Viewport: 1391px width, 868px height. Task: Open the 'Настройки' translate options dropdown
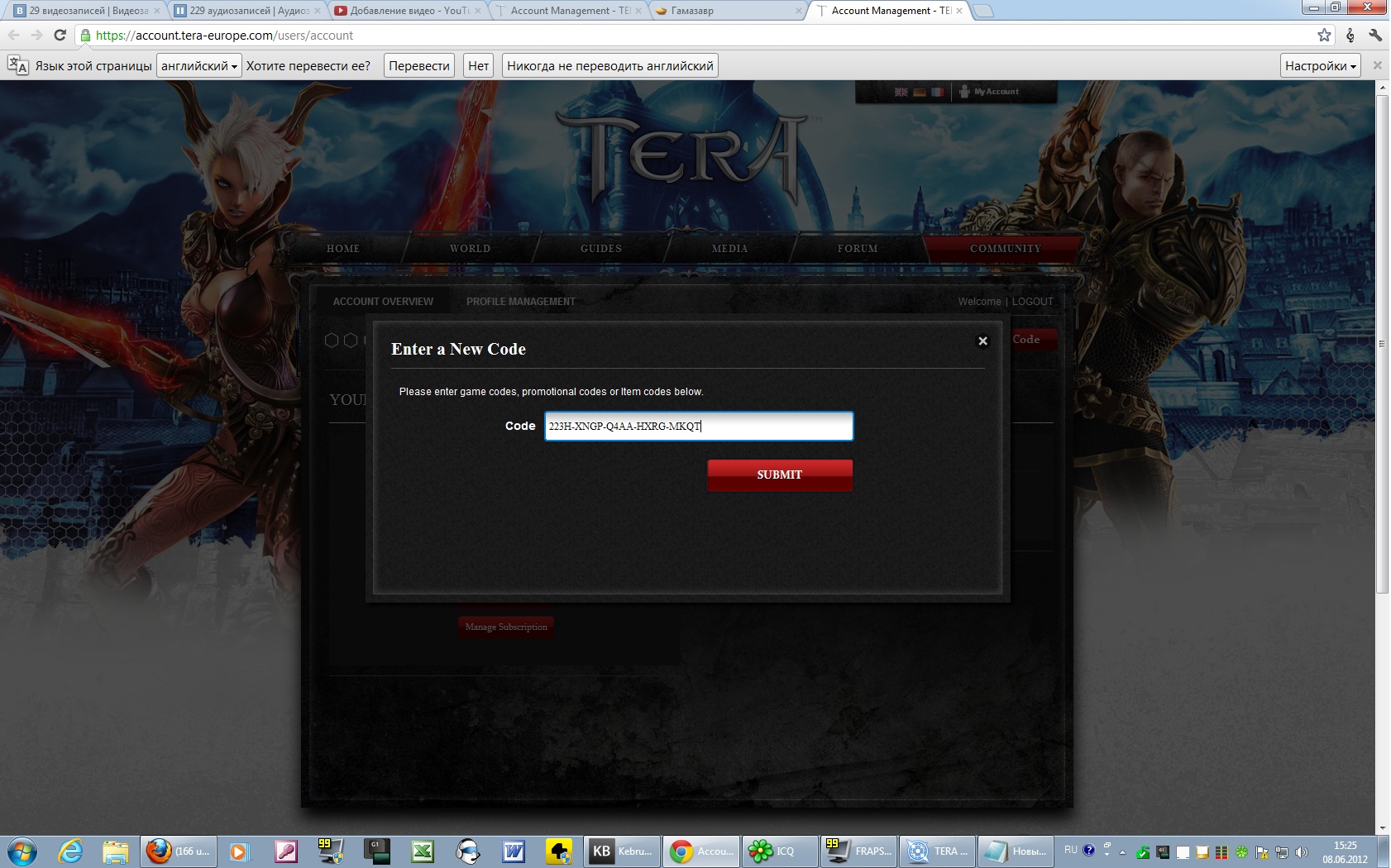click(1321, 66)
